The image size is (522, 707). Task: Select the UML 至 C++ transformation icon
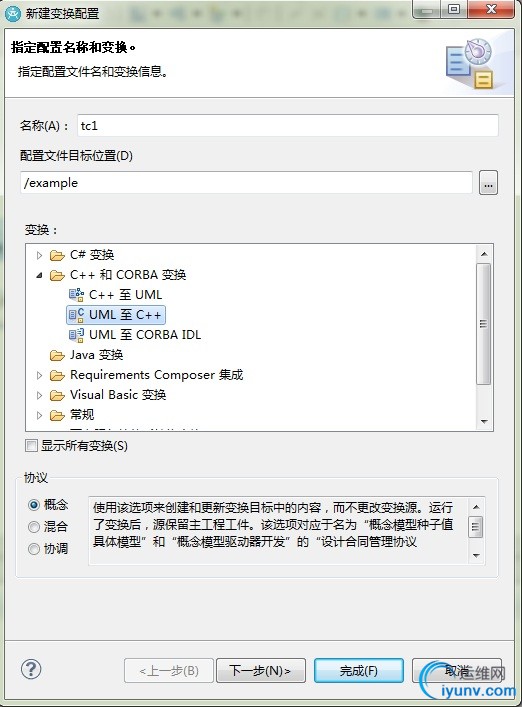click(x=76, y=315)
